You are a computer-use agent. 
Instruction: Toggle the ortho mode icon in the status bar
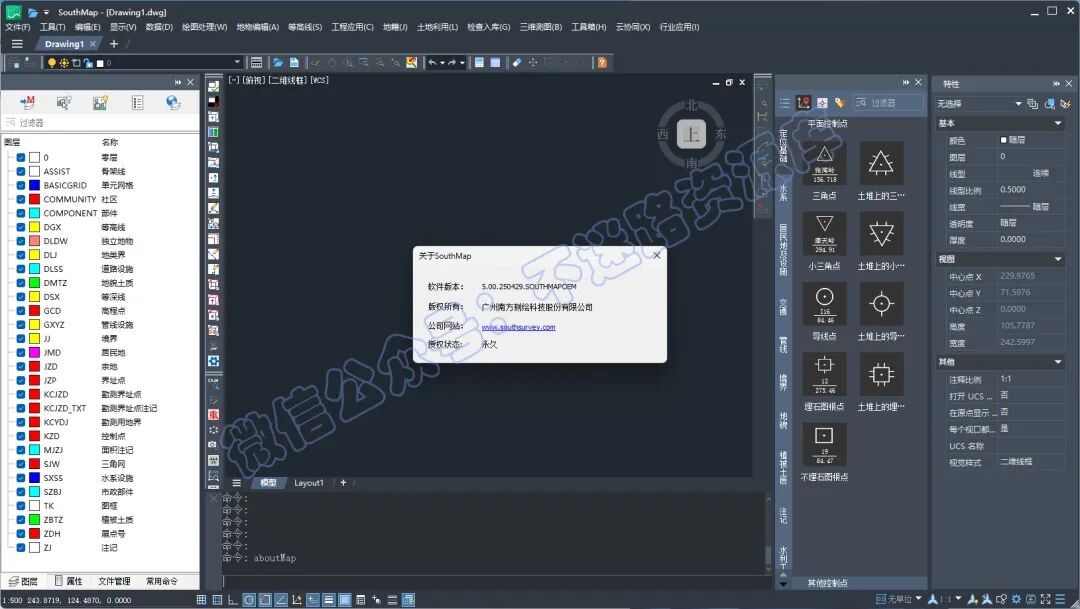click(233, 600)
